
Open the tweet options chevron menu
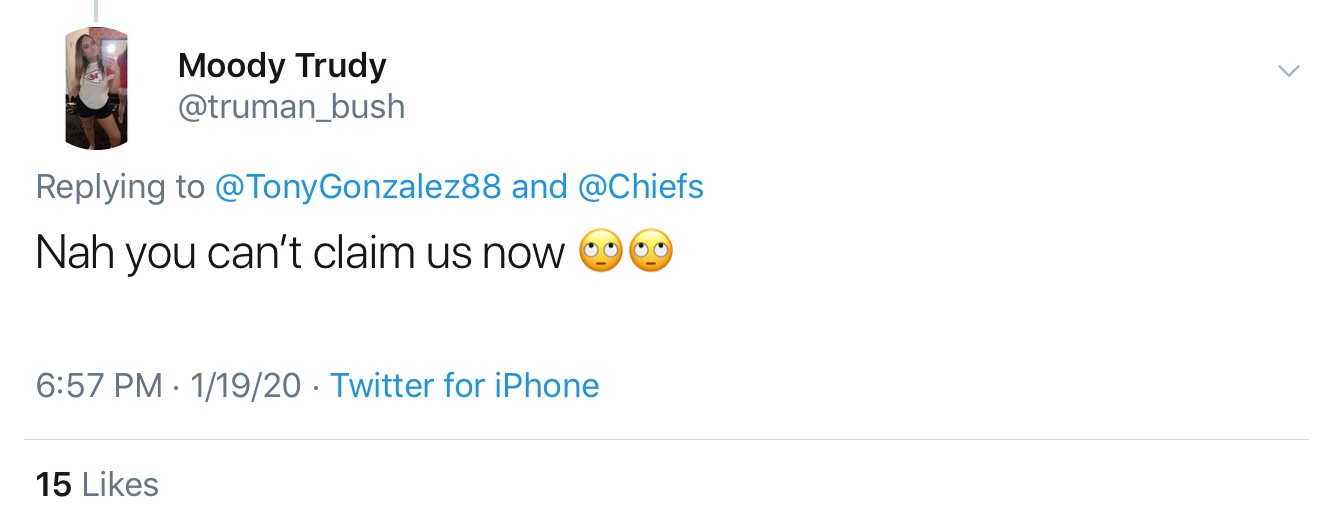(1289, 71)
